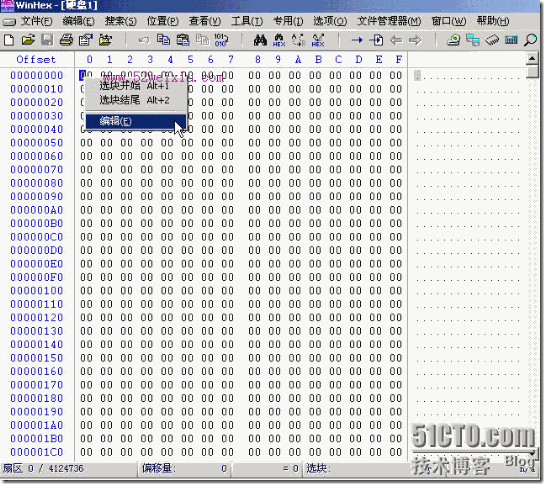Viewport: 544px width, 484px height.
Task: Click the Replace HEX values icon
Action: pos(318,40)
